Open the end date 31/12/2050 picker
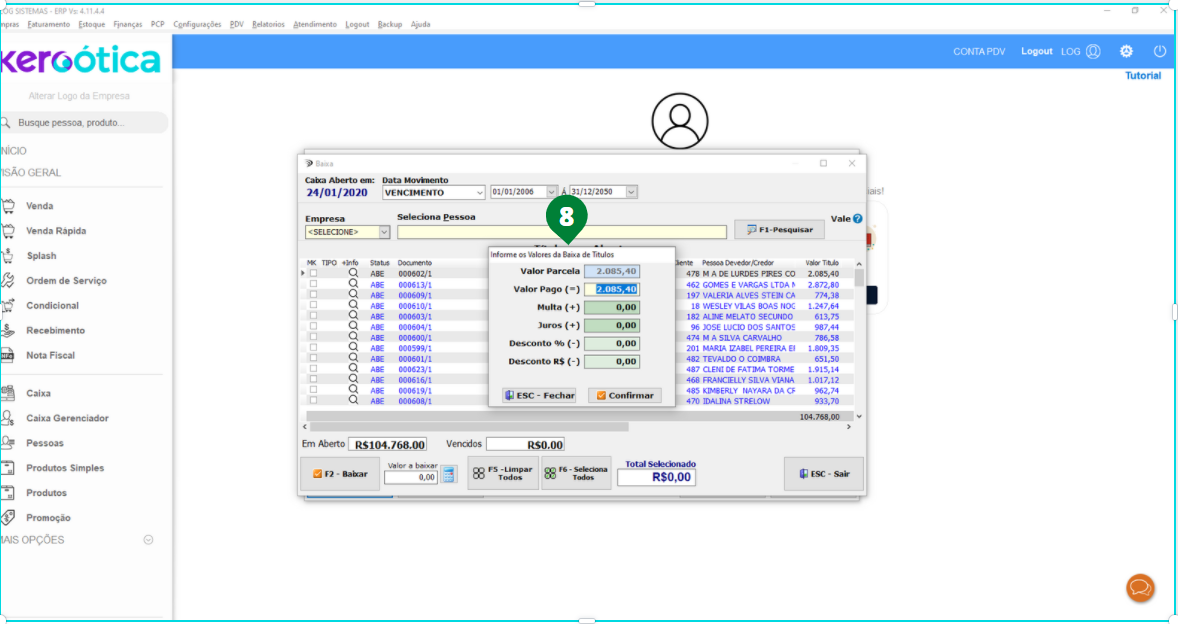Screen dimensions: 1178x624 point(631,192)
